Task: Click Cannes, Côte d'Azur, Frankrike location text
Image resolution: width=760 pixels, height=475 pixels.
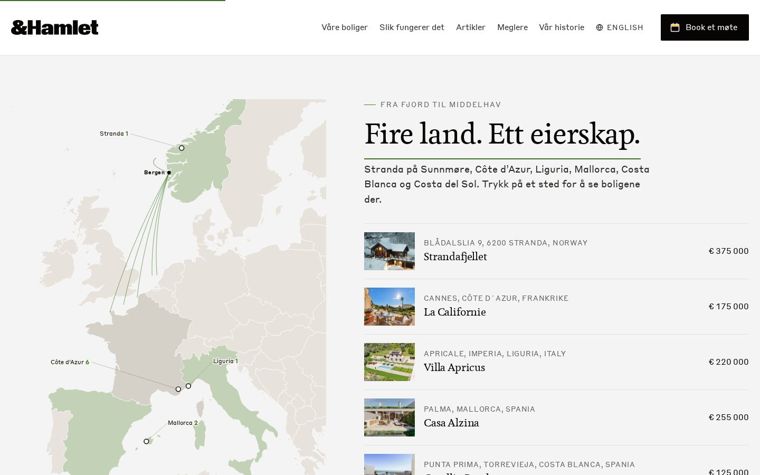Action: [496, 298]
